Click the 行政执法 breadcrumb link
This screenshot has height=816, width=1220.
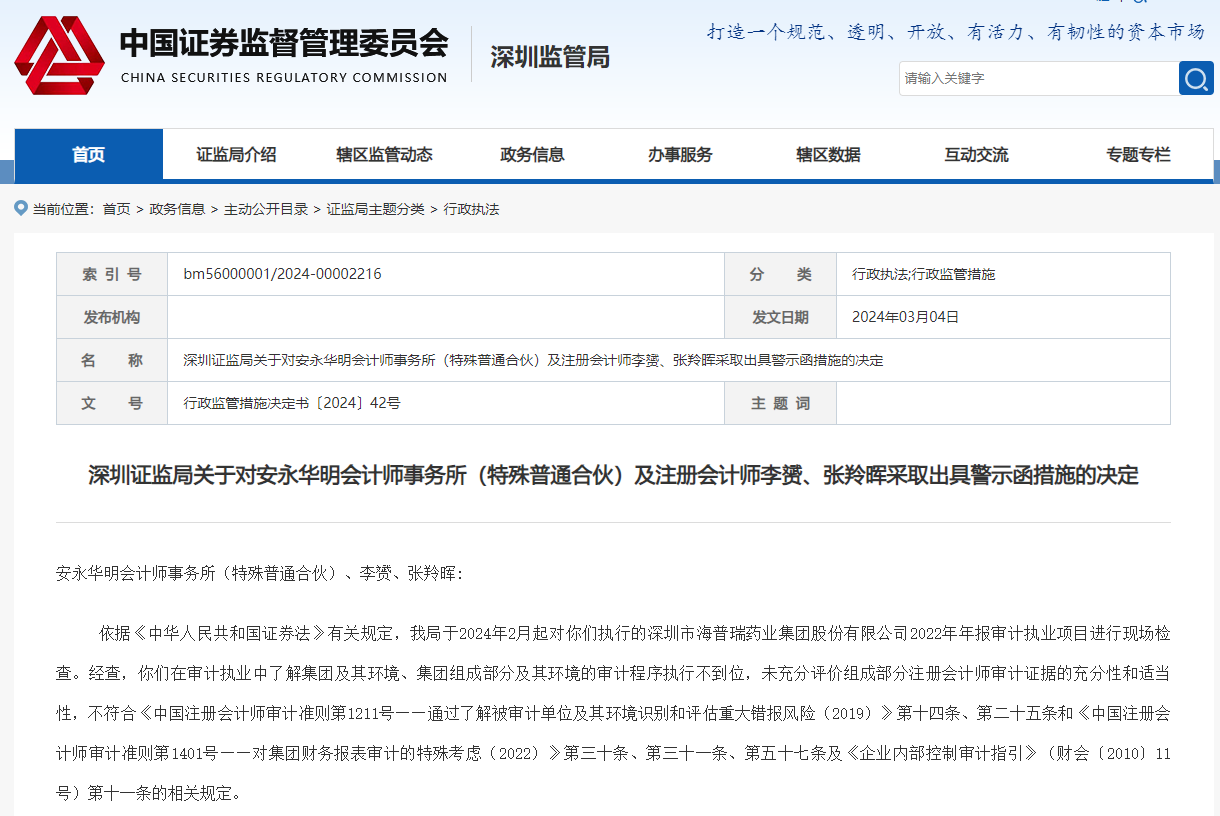pos(471,209)
